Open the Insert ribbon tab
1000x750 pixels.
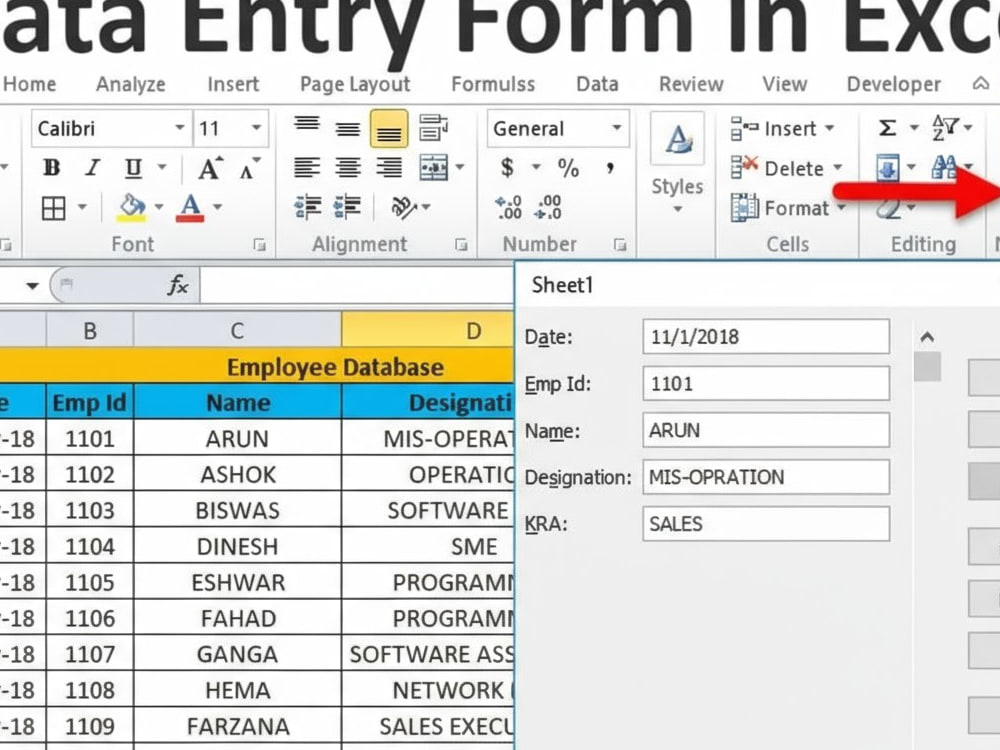point(233,84)
